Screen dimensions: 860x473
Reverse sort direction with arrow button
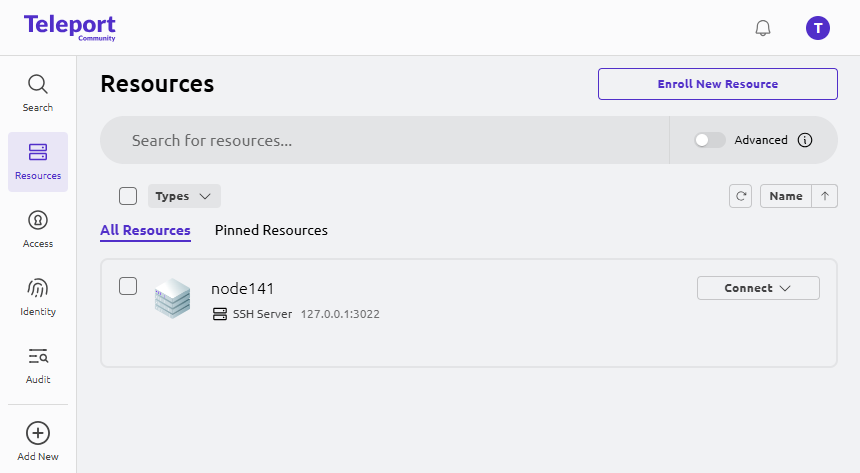tap(824, 196)
